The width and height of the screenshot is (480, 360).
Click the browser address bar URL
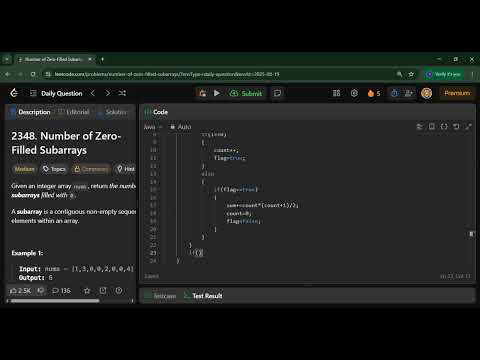(x=167, y=74)
